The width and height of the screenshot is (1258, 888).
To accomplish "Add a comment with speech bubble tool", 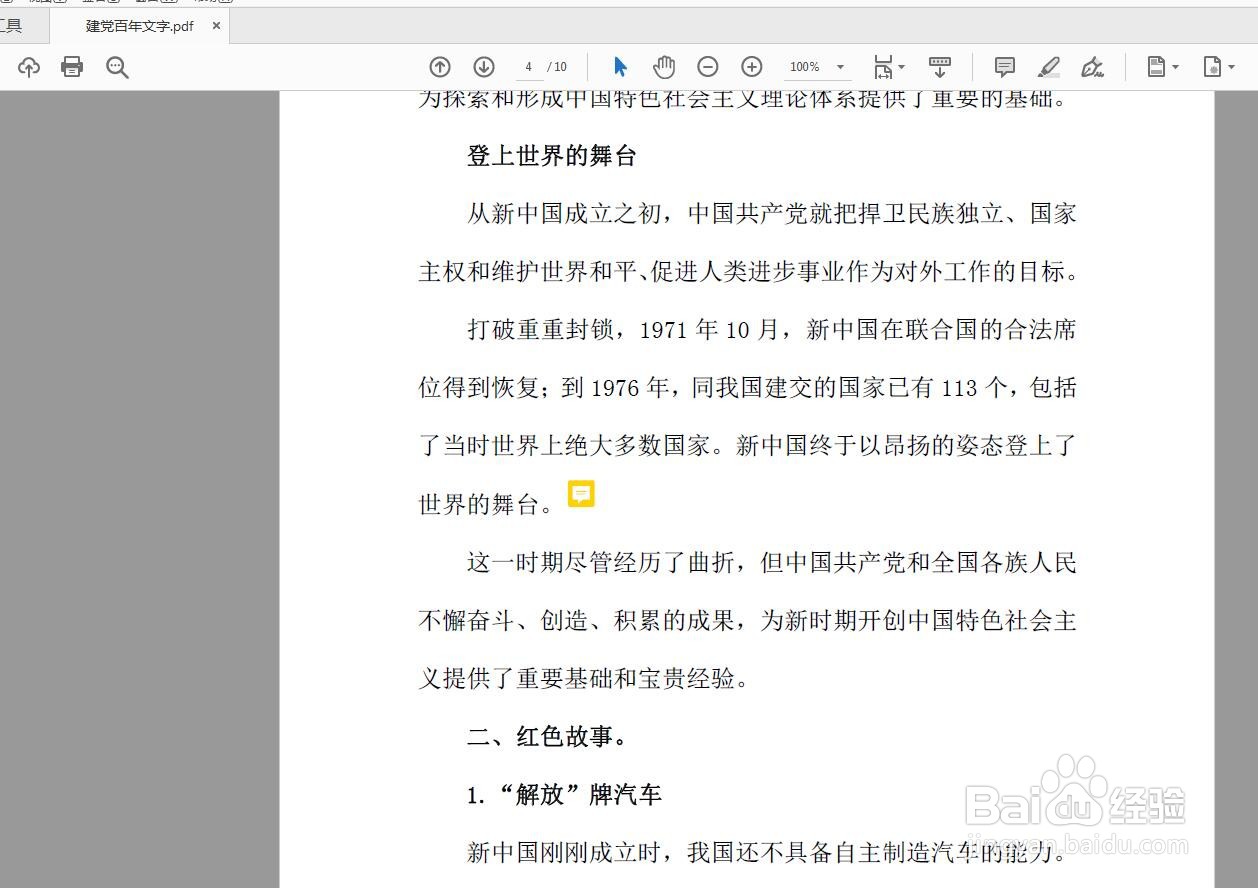I will tap(1005, 67).
